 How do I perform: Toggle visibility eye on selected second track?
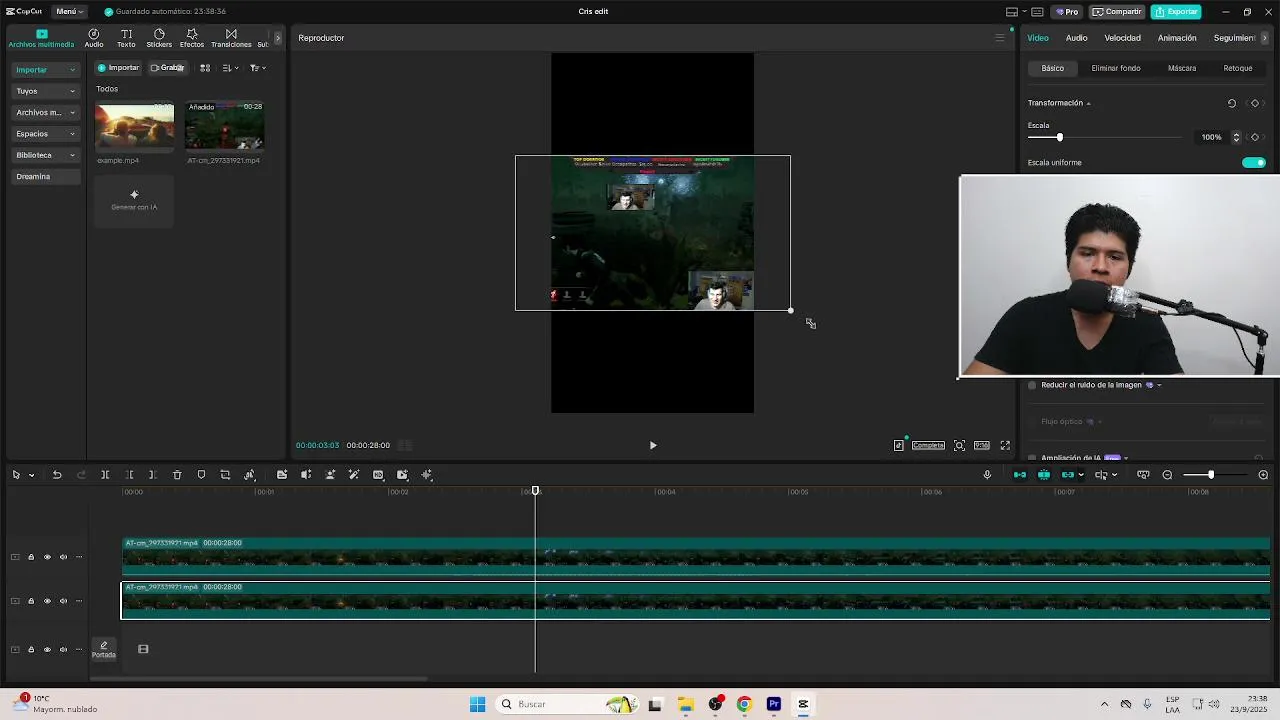pos(47,601)
